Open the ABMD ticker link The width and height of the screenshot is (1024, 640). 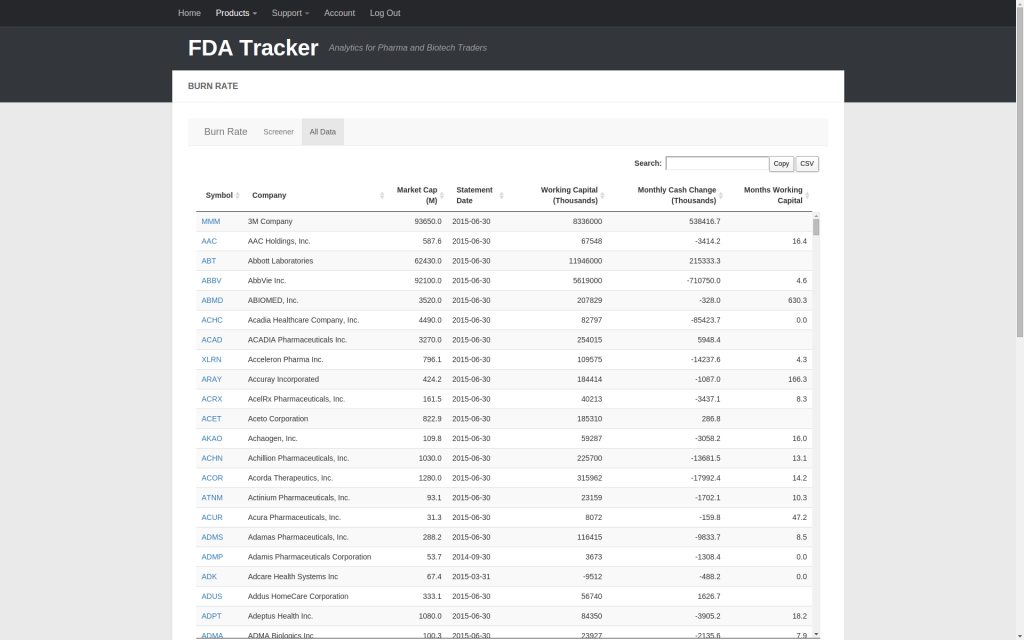pos(212,300)
